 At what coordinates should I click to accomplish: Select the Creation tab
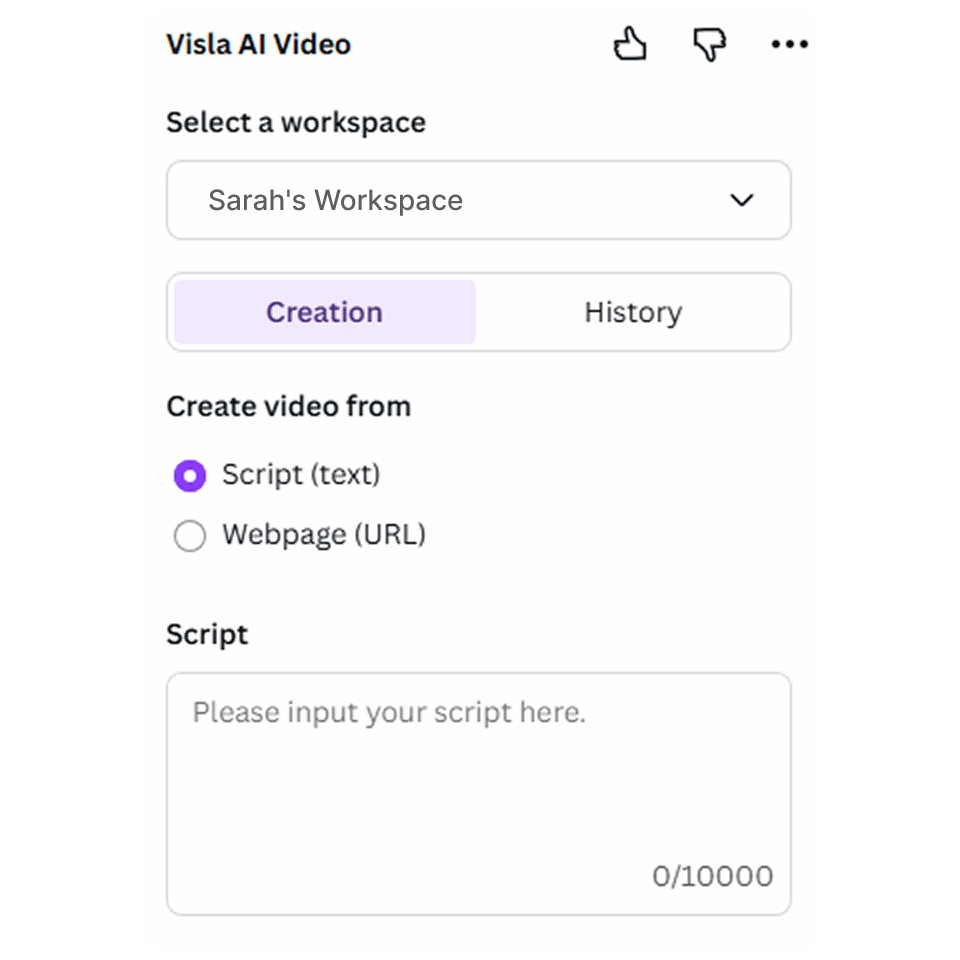[324, 312]
